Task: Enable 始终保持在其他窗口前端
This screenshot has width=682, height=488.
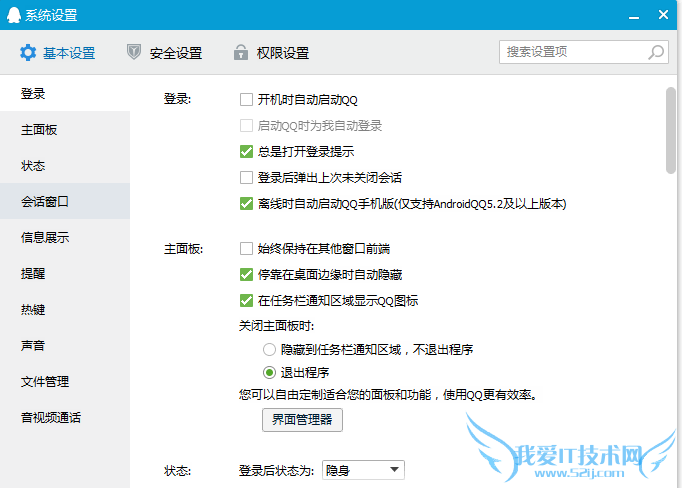Action: 246,249
